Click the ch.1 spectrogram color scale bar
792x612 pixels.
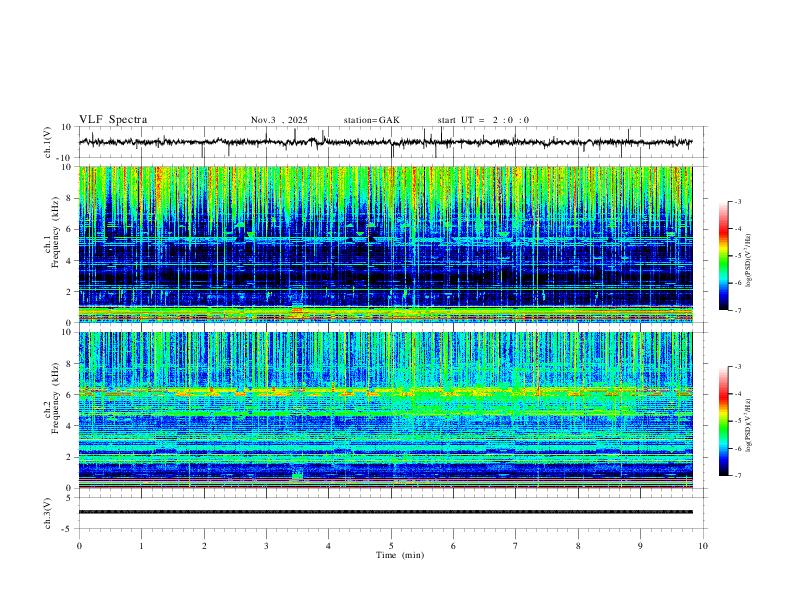(724, 256)
